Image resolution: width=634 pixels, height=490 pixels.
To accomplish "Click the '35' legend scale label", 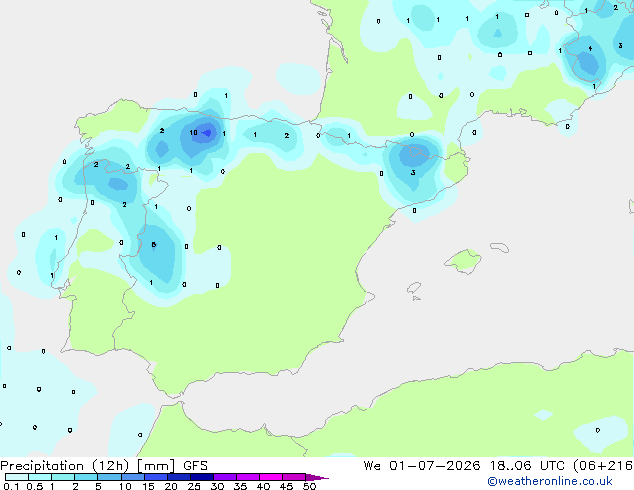I will click(x=240, y=486).
